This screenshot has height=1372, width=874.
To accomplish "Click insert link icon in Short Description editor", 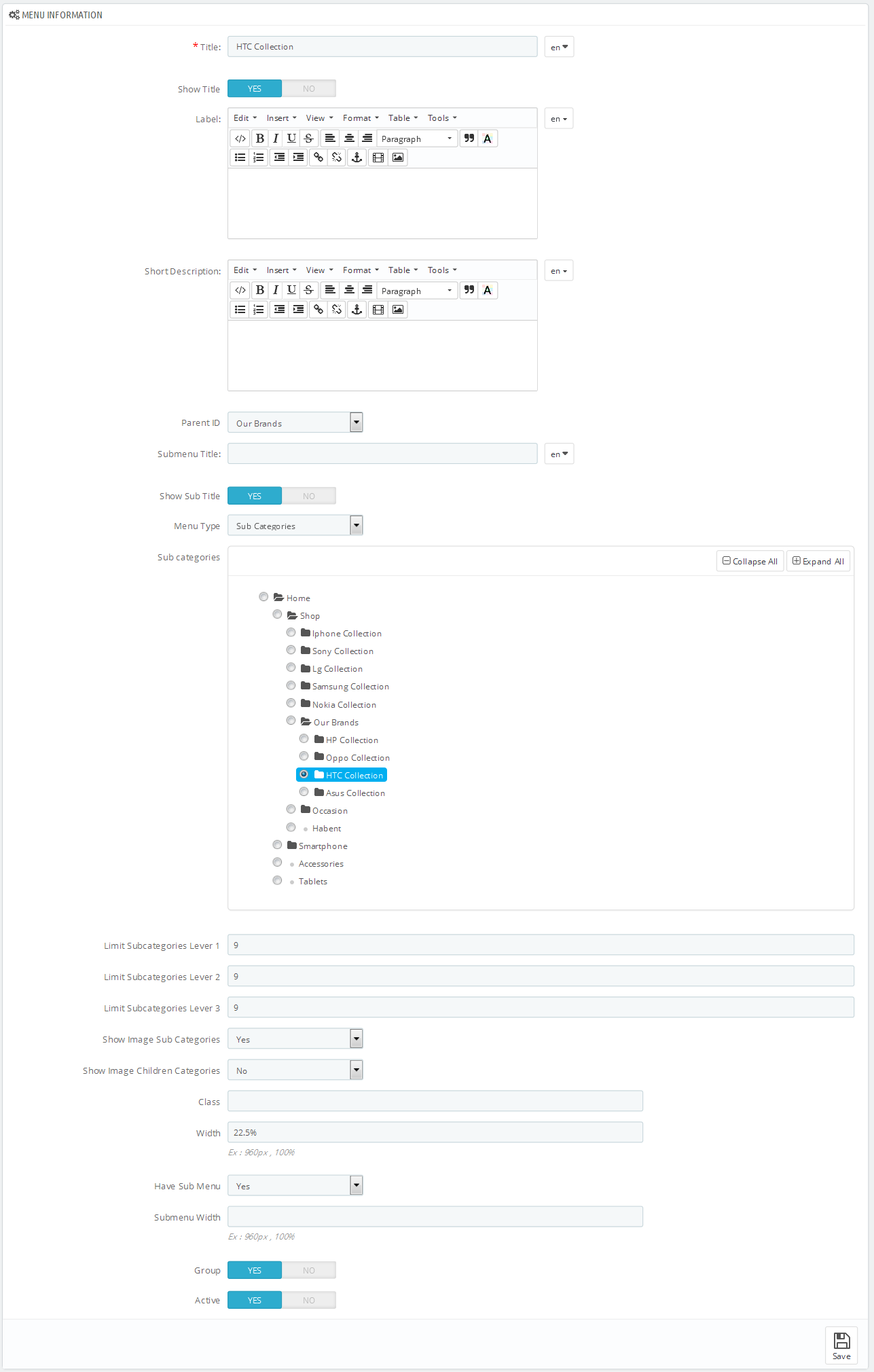I will [x=318, y=310].
